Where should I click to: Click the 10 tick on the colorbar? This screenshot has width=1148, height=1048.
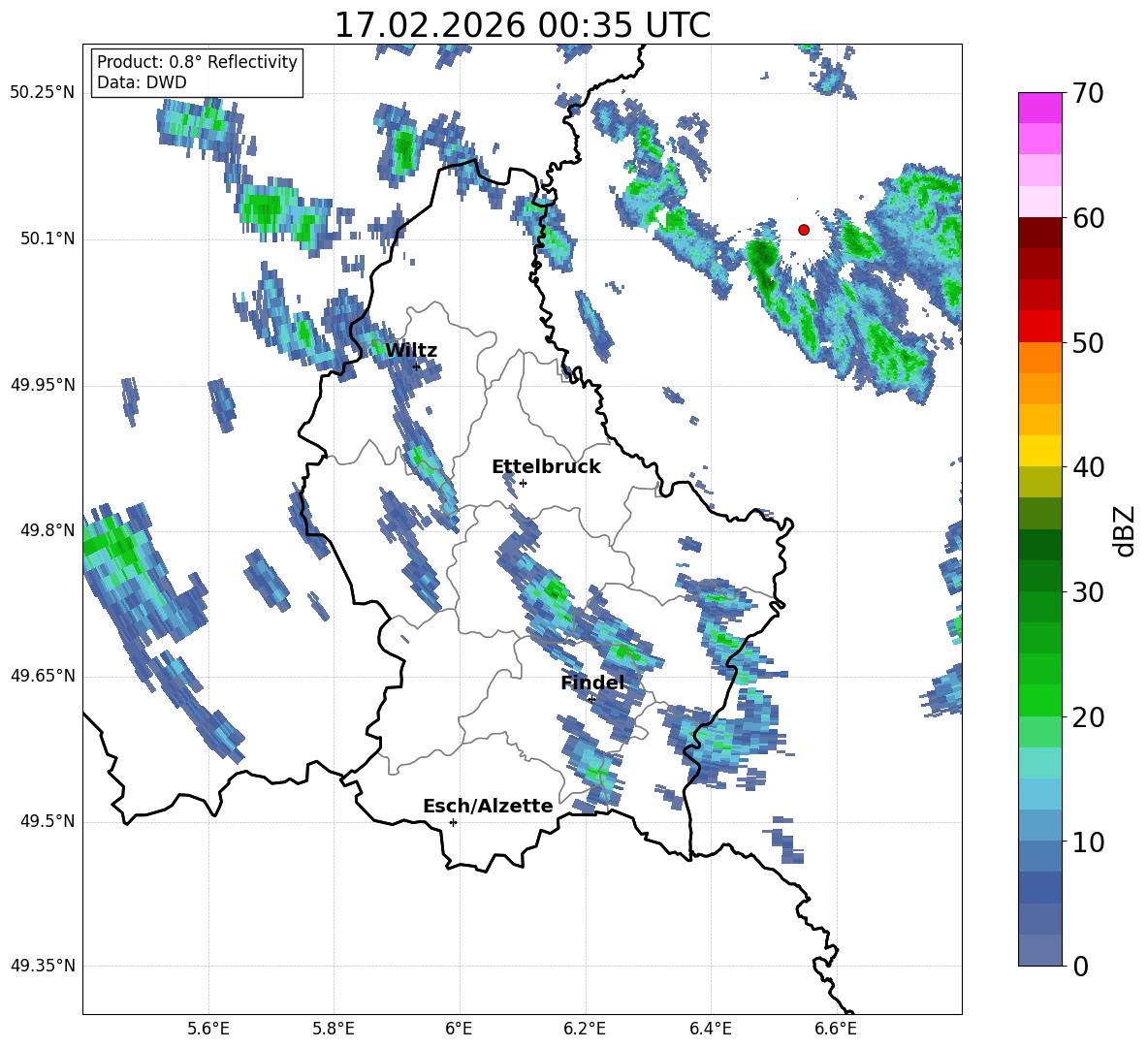1087,842
